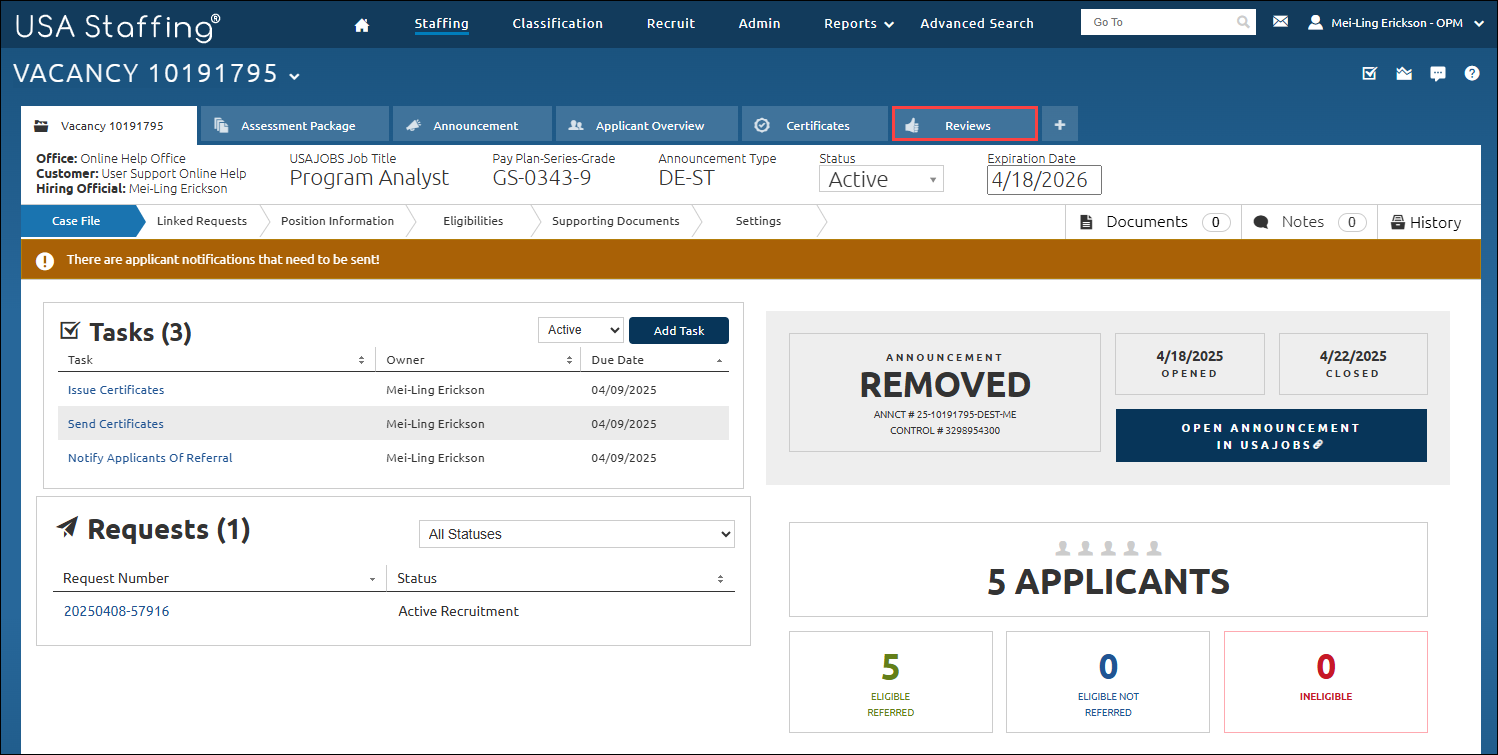Click the plus tab to add a tab
The image size is (1498, 755).
[1060, 125]
